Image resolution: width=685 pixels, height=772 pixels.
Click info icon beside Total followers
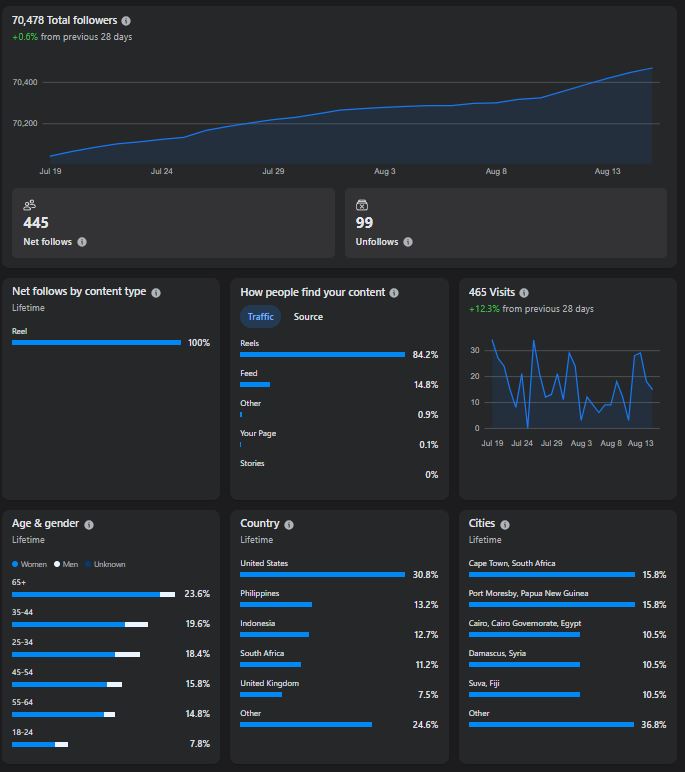pos(126,21)
